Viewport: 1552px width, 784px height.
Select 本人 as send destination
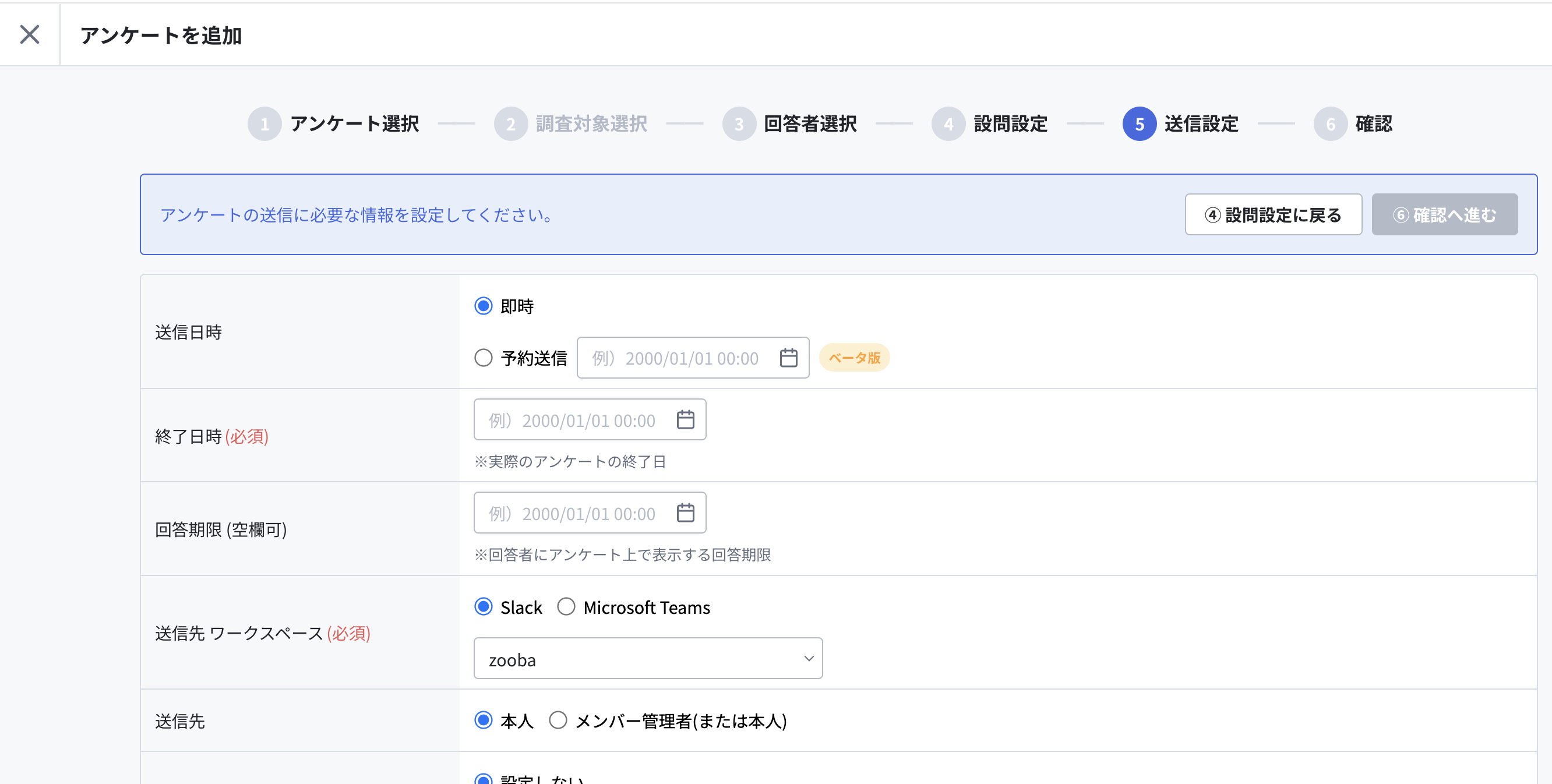click(x=483, y=720)
